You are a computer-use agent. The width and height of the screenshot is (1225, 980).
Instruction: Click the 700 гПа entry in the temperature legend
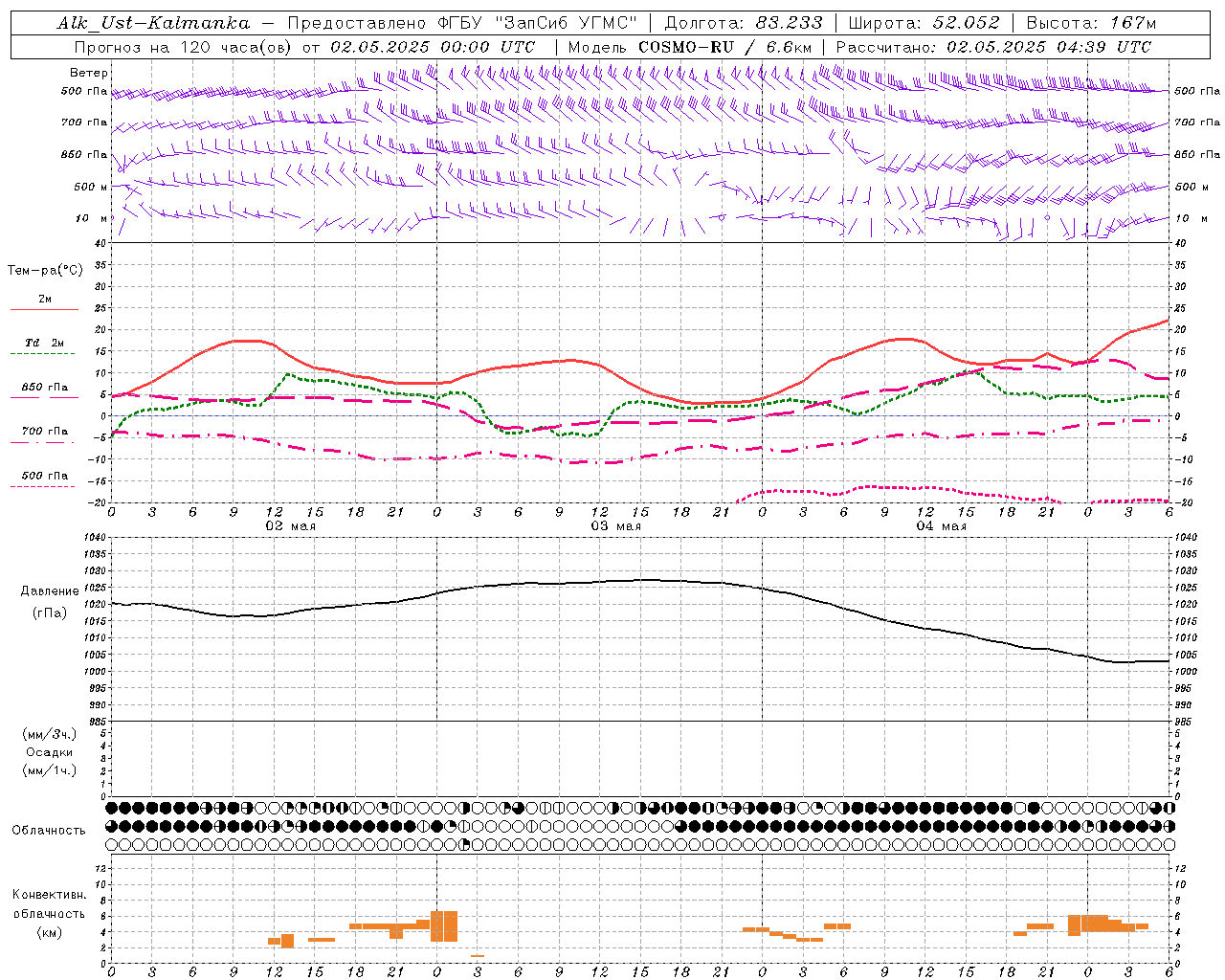45,432
